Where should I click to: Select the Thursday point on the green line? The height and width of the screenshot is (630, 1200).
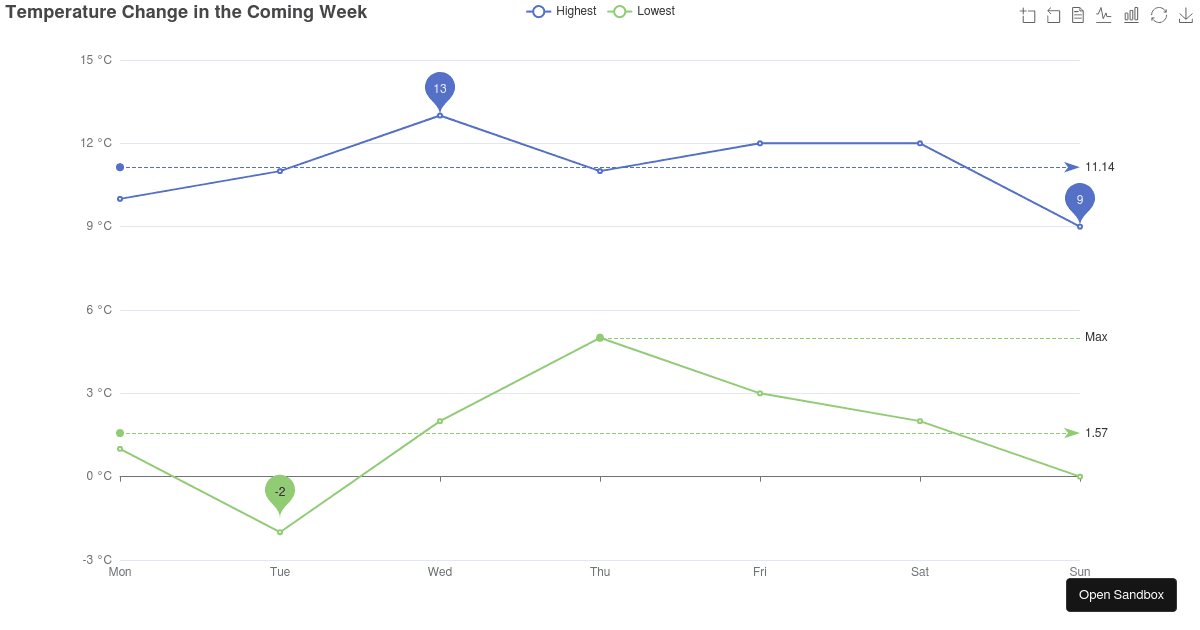600,338
